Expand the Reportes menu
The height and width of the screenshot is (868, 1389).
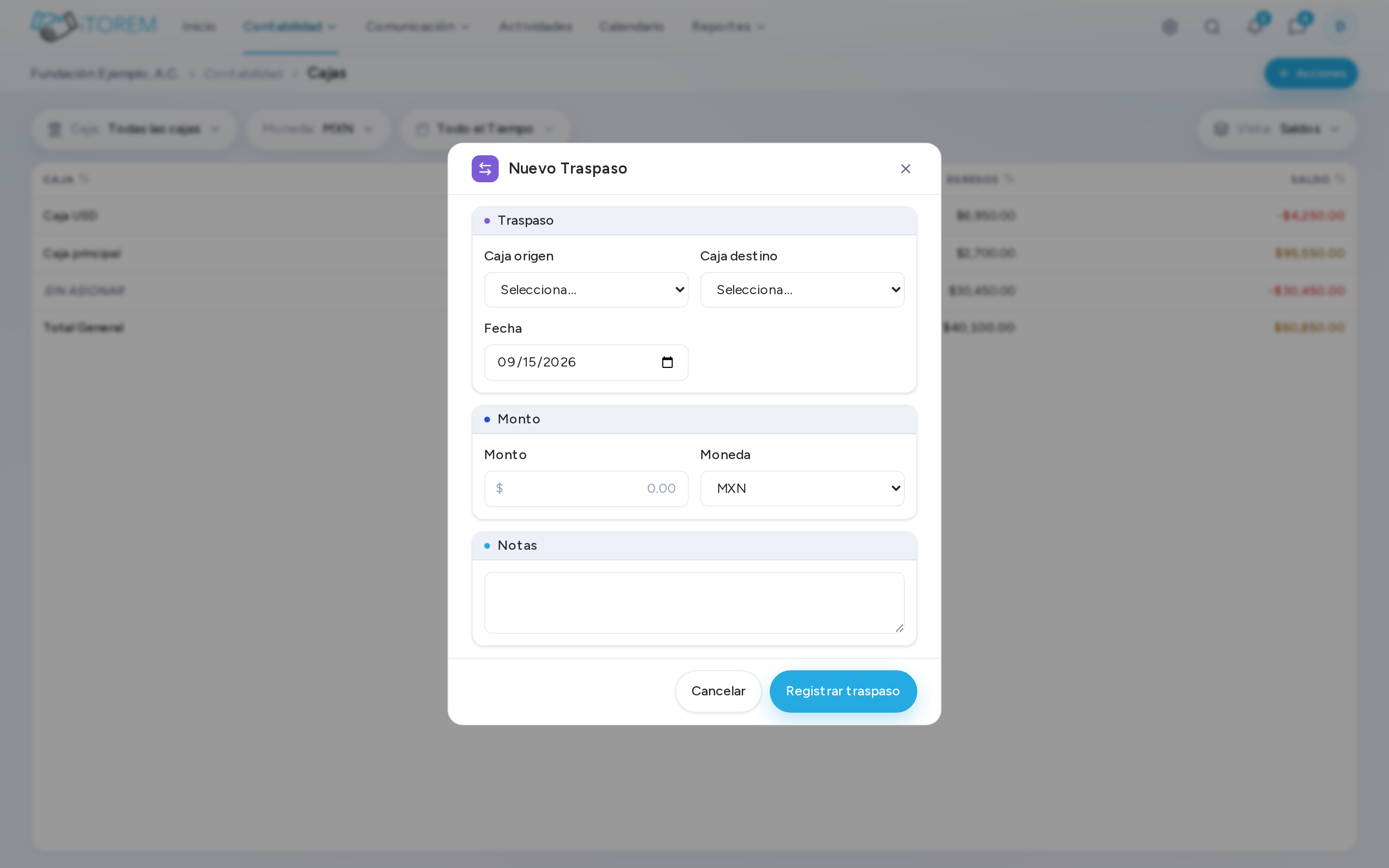(728, 27)
